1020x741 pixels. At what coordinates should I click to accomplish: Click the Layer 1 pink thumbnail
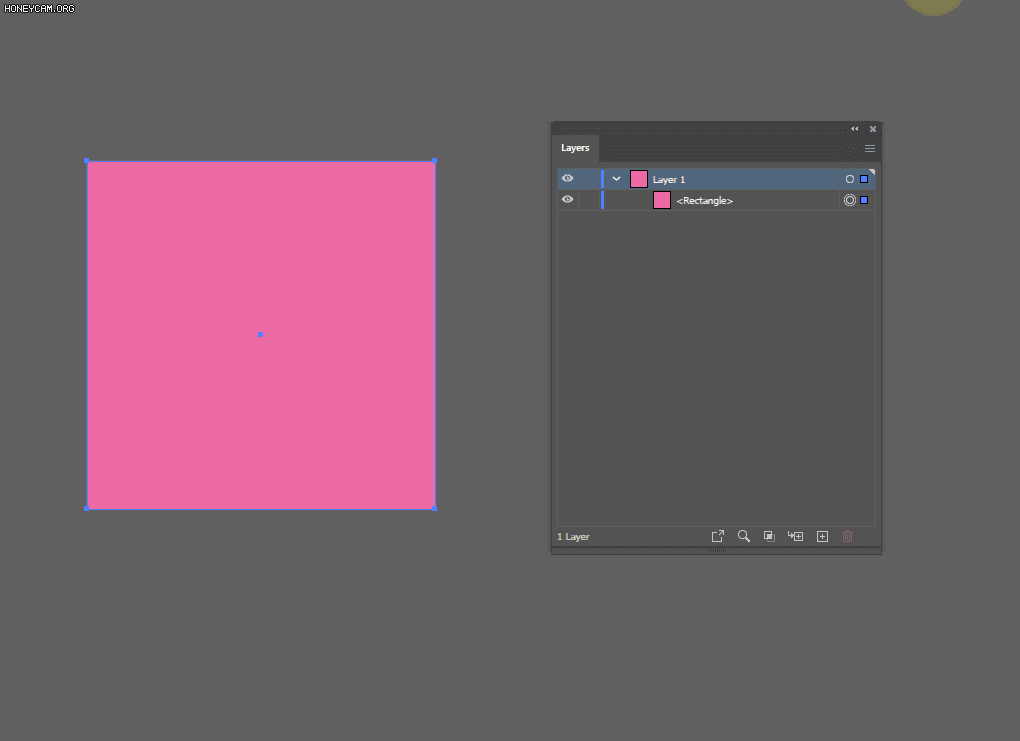click(x=639, y=179)
